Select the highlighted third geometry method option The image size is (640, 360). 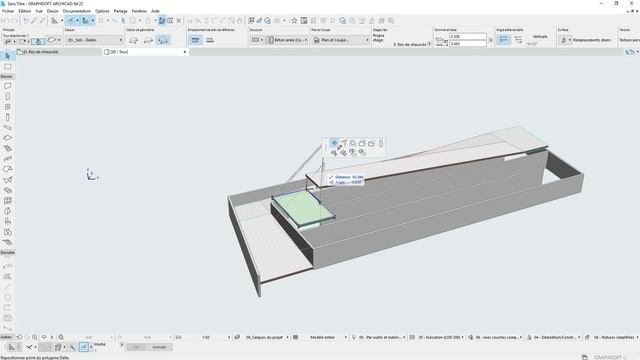tap(163, 40)
